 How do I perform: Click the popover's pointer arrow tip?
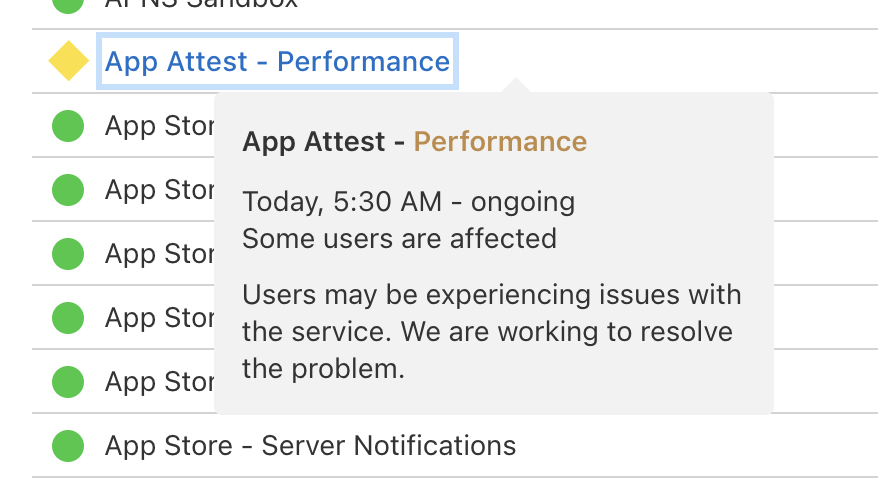(515, 82)
